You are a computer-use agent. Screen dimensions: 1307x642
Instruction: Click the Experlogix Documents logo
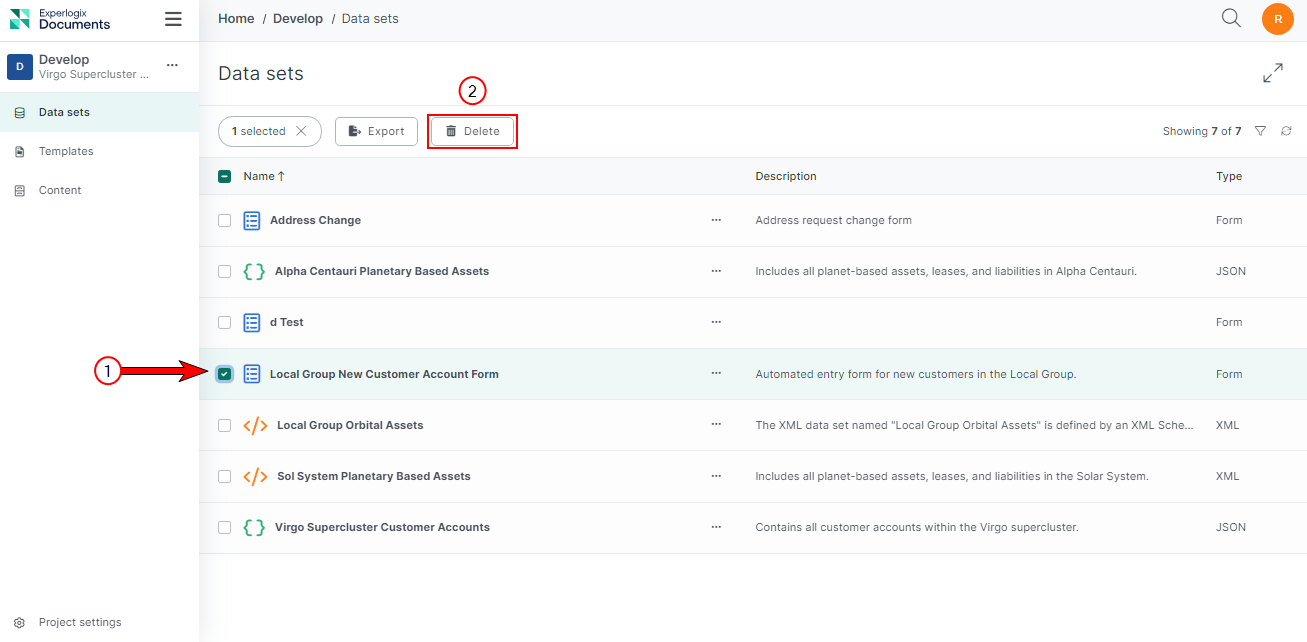click(60, 19)
